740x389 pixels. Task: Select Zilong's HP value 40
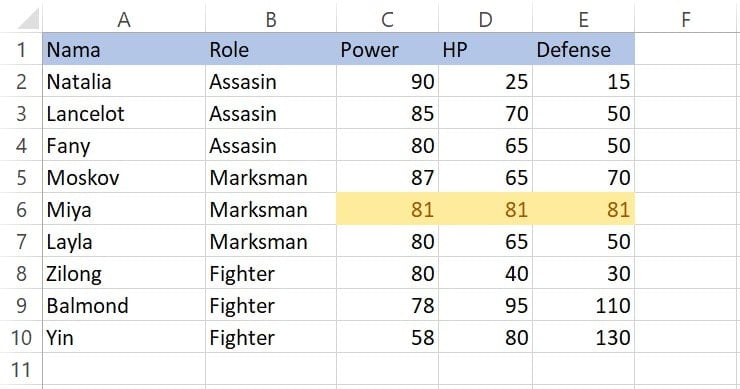tap(486, 273)
